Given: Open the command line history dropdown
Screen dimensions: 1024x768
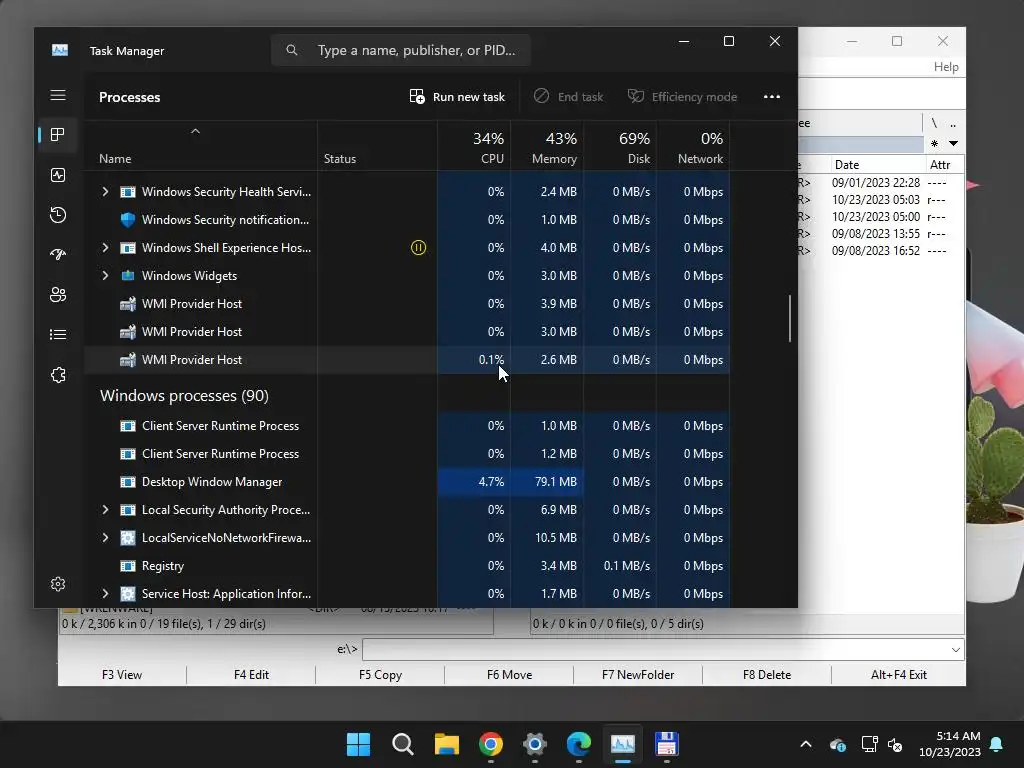Looking at the screenshot, I should [955, 650].
